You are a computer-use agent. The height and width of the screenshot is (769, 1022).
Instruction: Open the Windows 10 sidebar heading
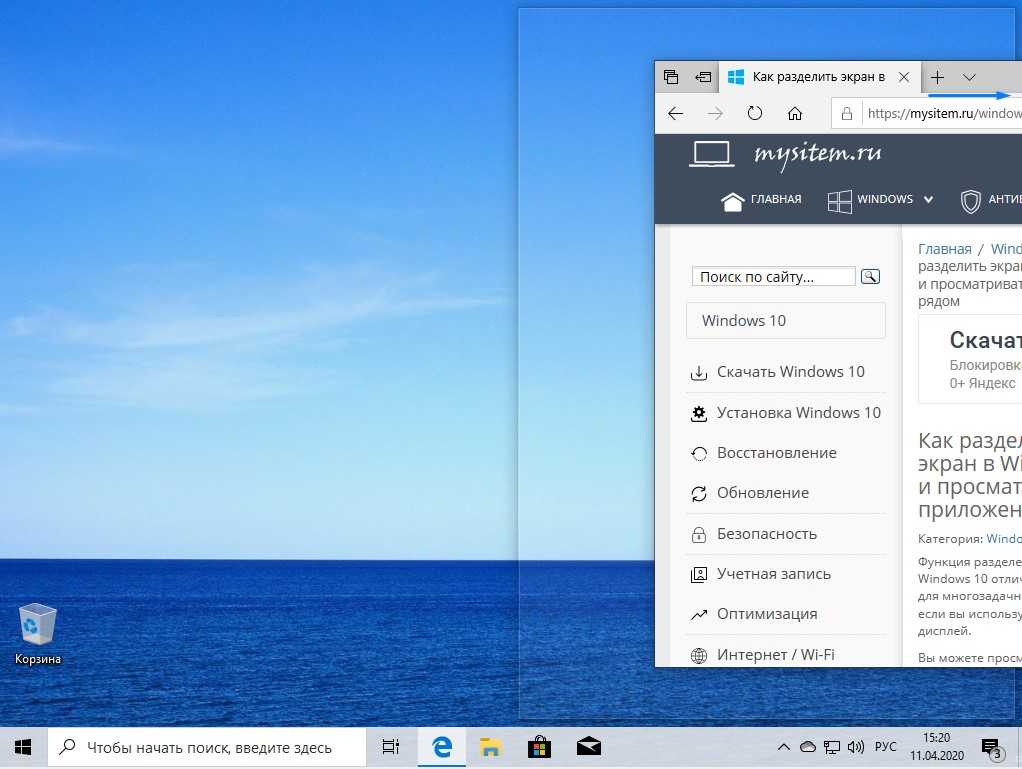tap(785, 321)
